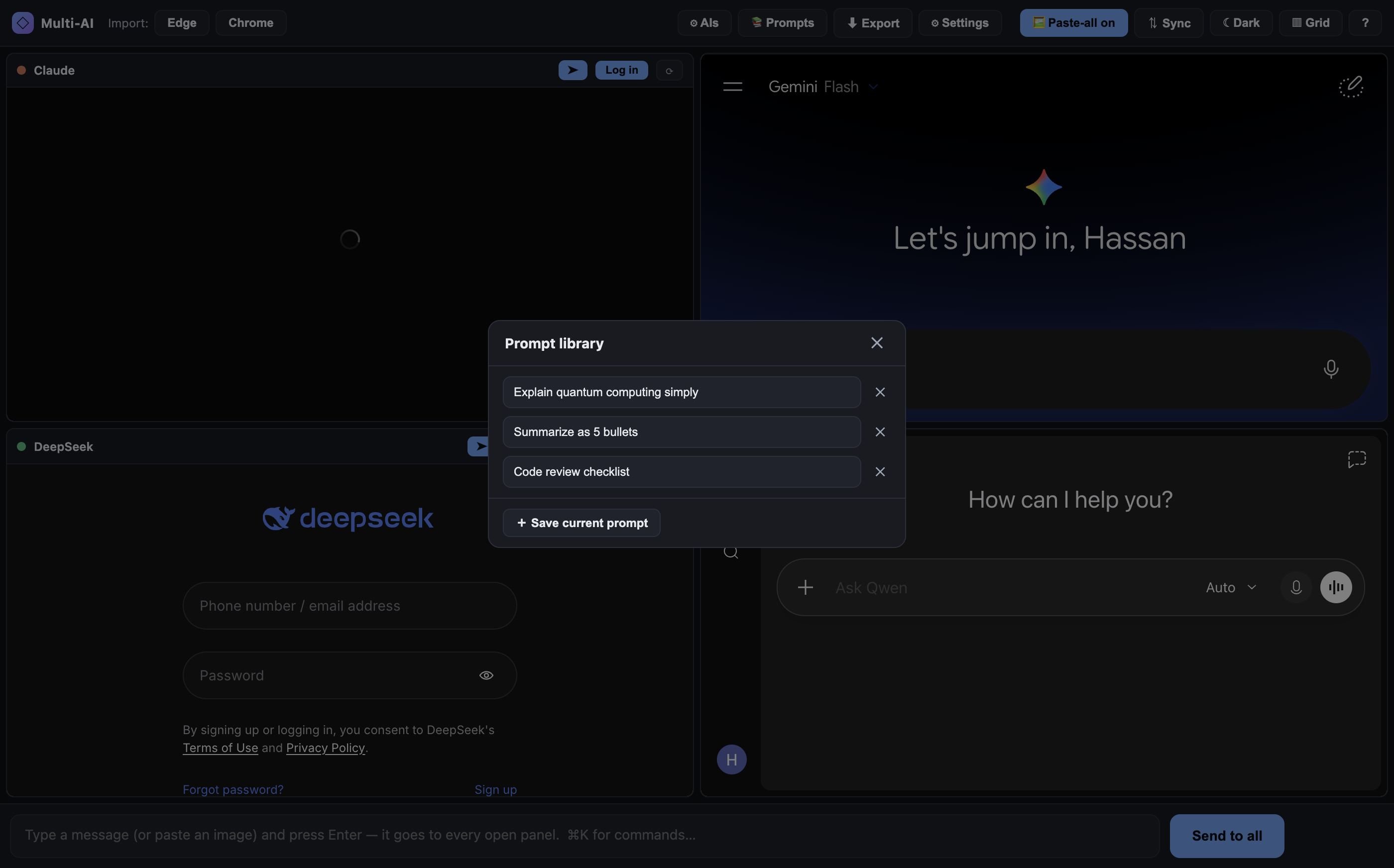Screen dimensions: 1394x868
Task: Open Qwen Auto mode dropdown
Action: [x=1231, y=587]
